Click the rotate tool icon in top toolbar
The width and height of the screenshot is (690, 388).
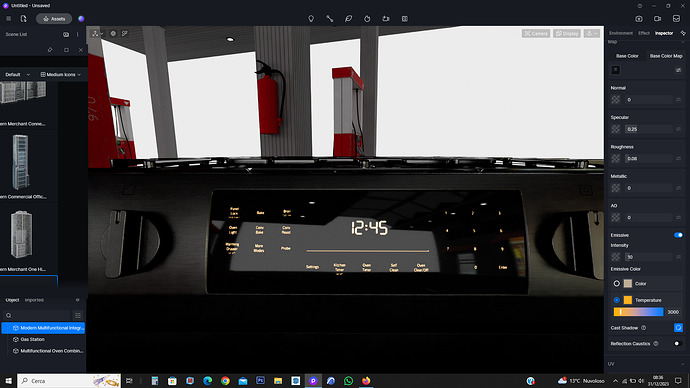click(x=367, y=18)
